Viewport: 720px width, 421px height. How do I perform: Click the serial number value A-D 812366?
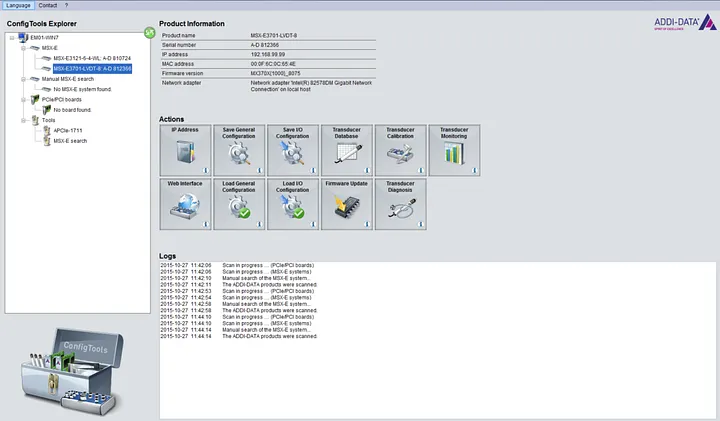264,45
